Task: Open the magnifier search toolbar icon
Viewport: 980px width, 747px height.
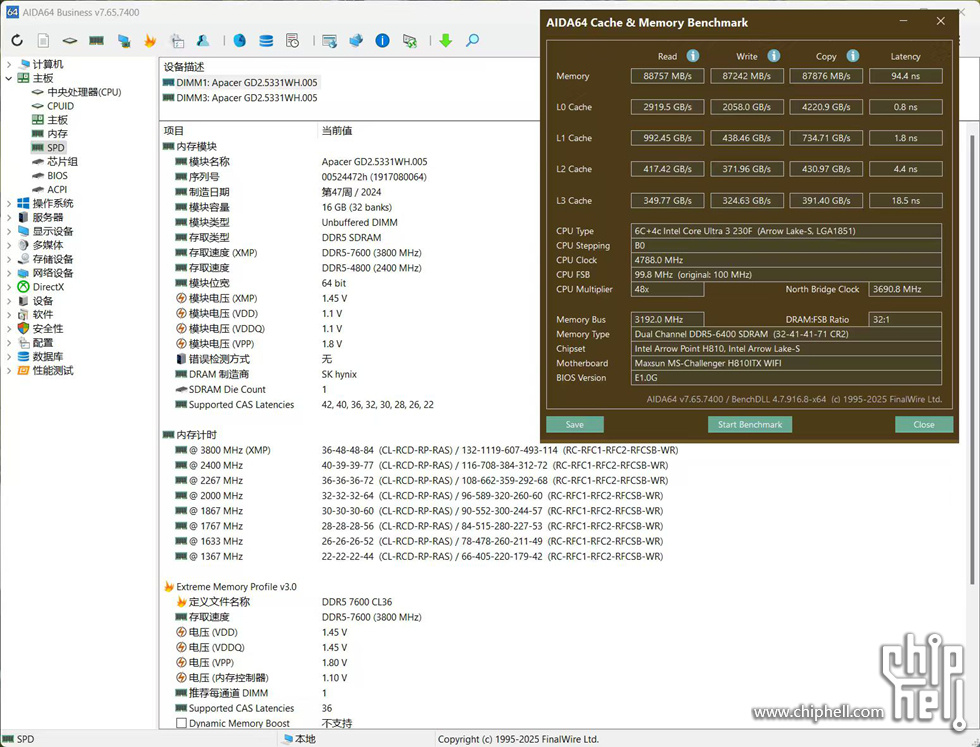Action: point(472,41)
